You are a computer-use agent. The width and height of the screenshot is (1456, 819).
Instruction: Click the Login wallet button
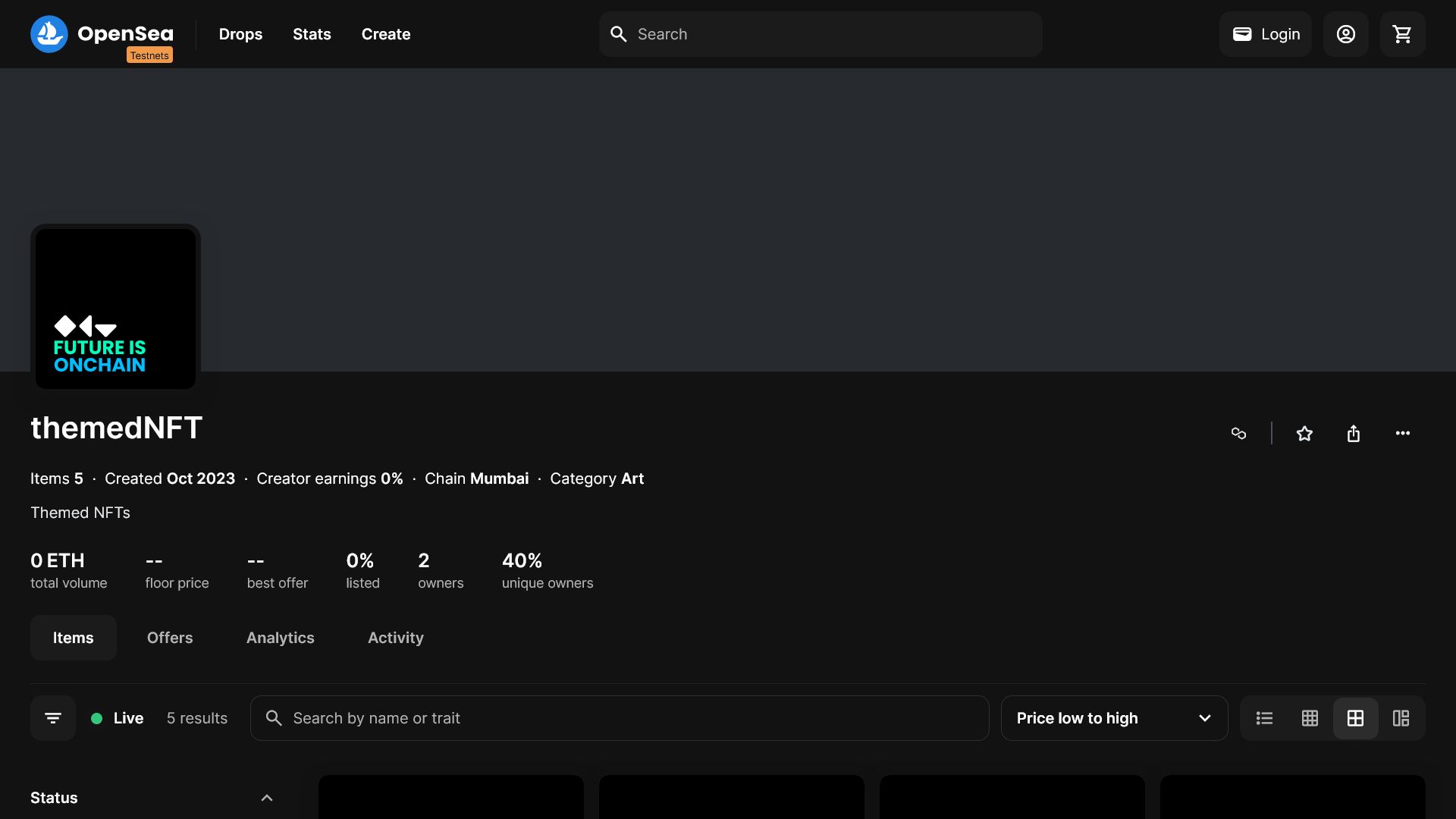coord(1266,34)
